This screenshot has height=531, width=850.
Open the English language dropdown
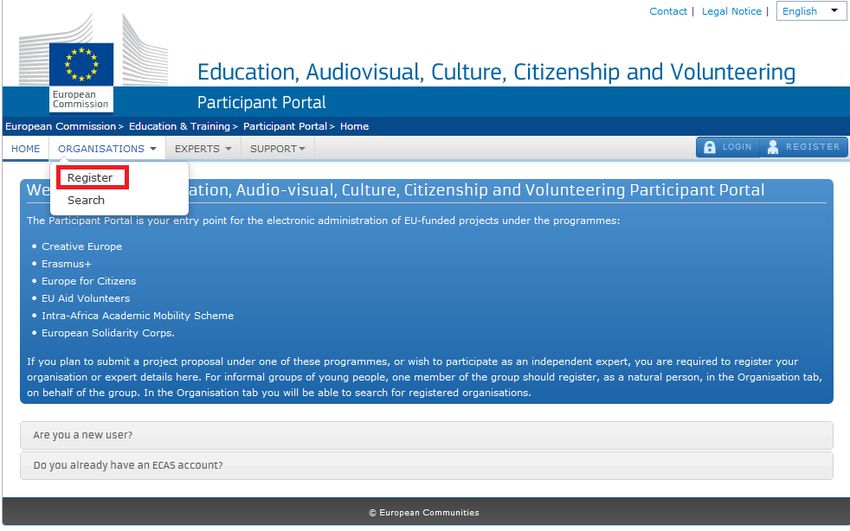[811, 11]
